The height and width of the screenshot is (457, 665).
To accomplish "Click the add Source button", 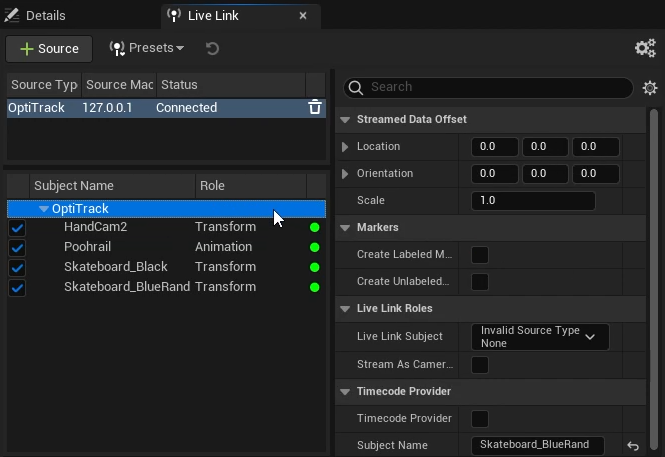I will point(49,49).
